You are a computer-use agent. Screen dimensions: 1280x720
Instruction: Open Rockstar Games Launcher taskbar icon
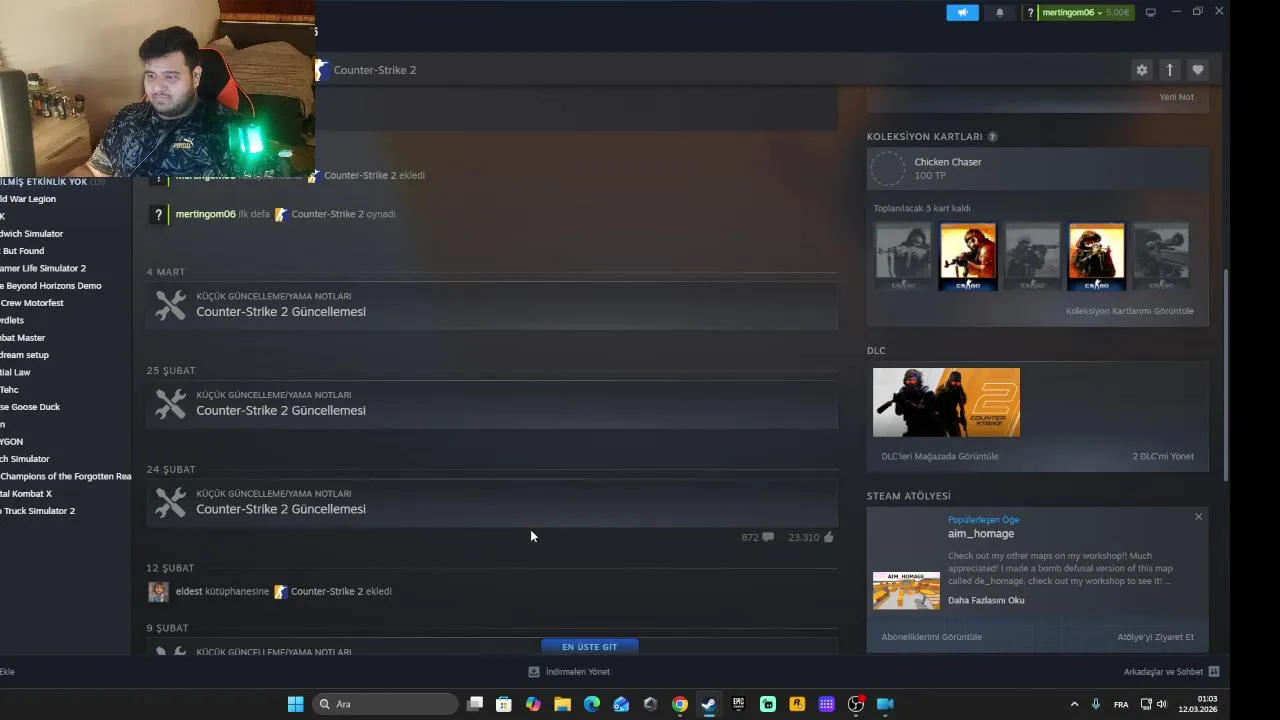[797, 704]
